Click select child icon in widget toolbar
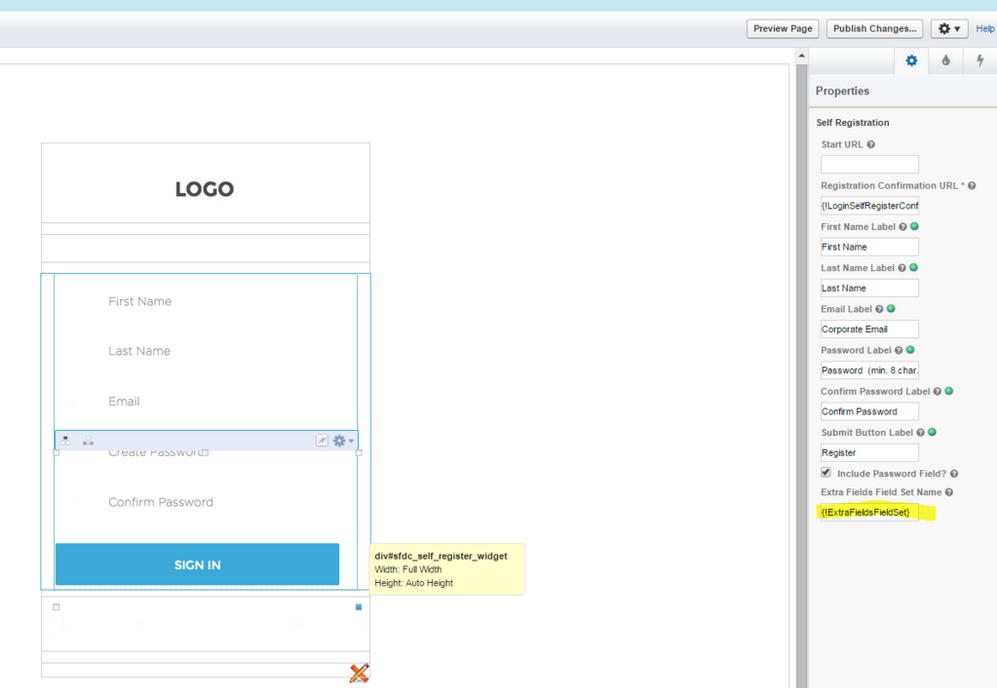This screenshot has height=688, width=997. 88,441
